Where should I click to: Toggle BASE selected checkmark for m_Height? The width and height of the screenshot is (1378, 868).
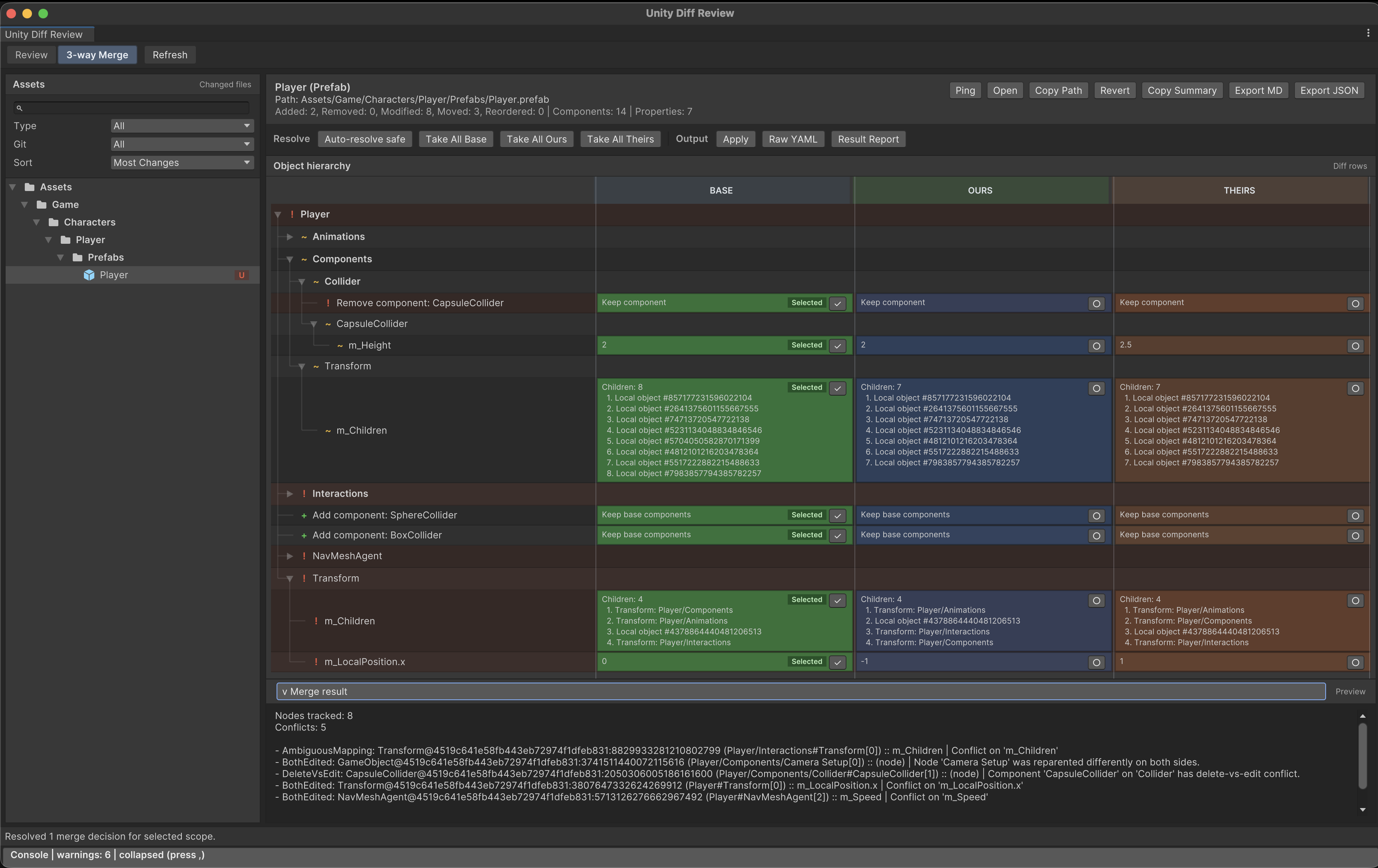(x=837, y=346)
